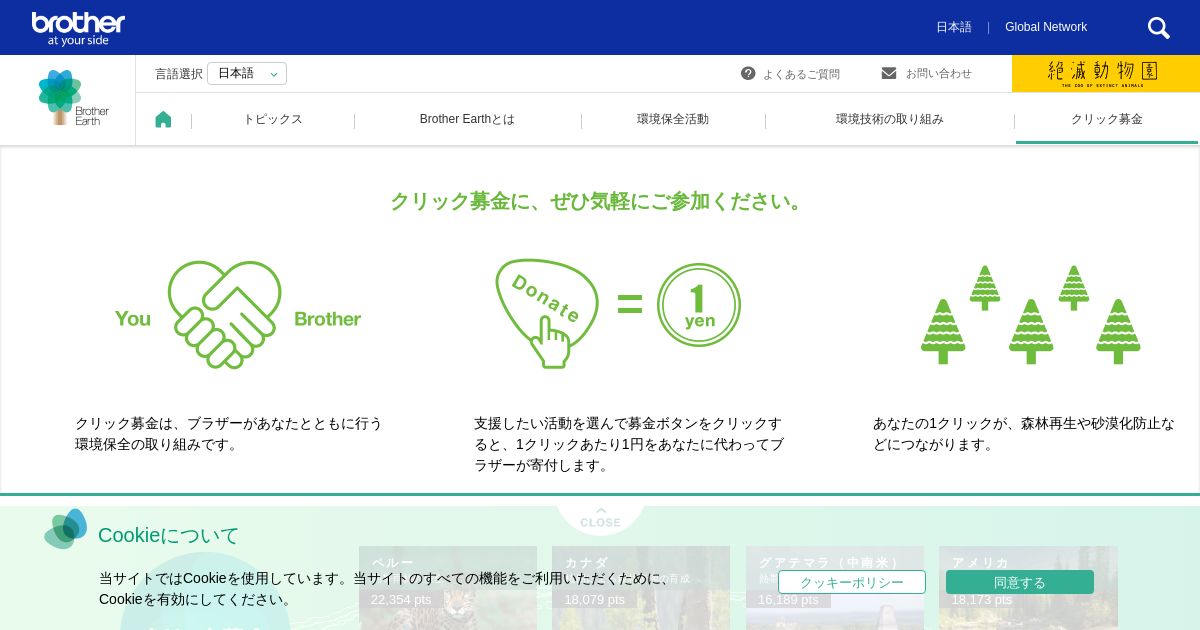The image size is (1200, 630).
Task: Open the カナダ project thumbnail
Action: point(641,588)
